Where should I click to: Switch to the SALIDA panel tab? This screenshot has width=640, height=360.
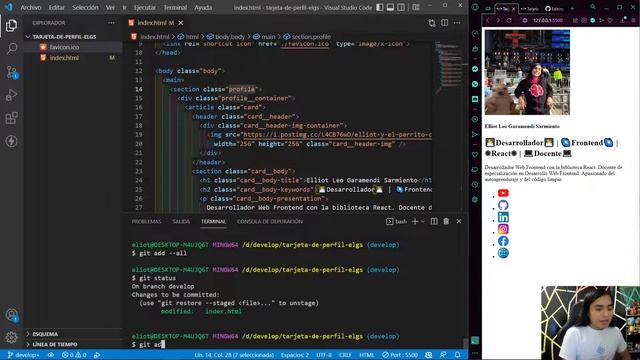click(181, 221)
